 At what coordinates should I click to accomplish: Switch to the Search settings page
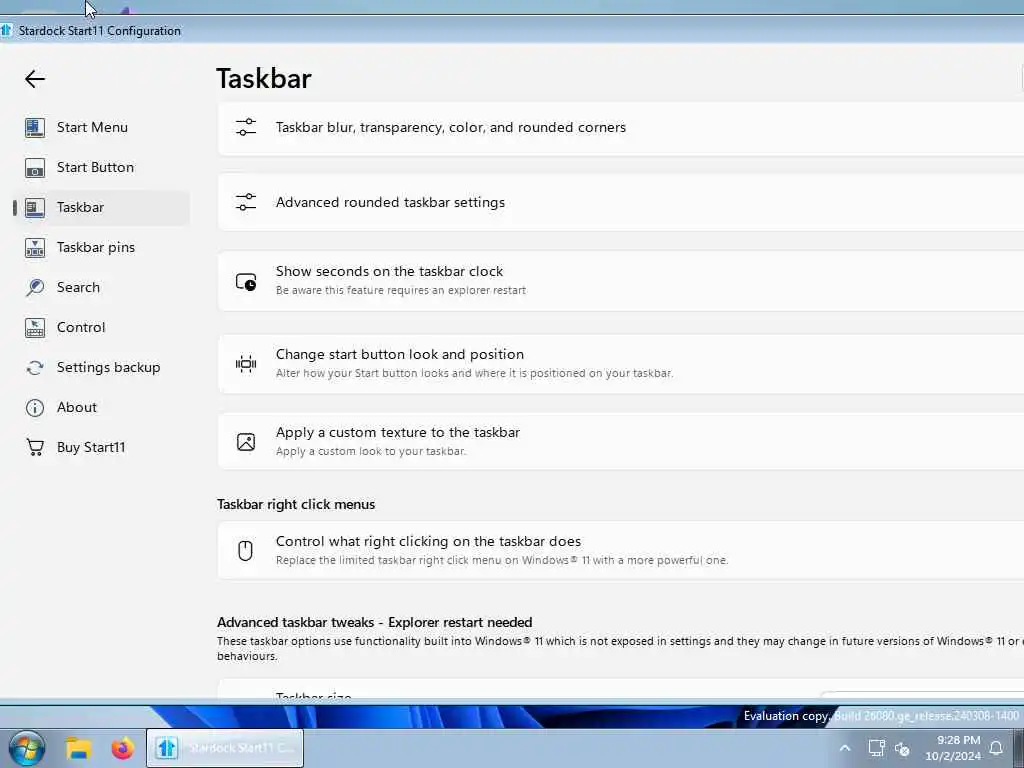pos(101,287)
